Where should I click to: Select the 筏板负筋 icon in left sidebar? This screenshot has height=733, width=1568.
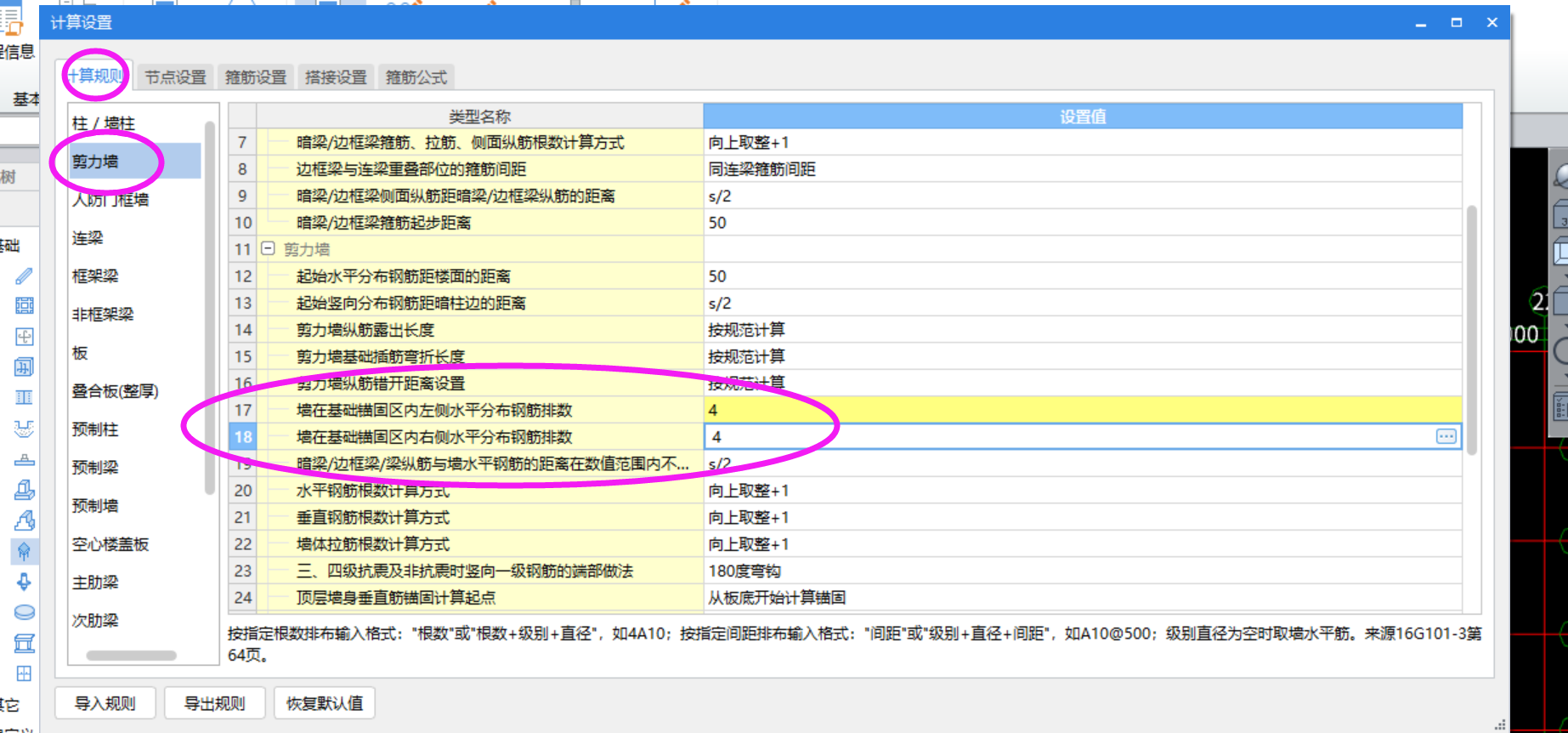(24, 367)
